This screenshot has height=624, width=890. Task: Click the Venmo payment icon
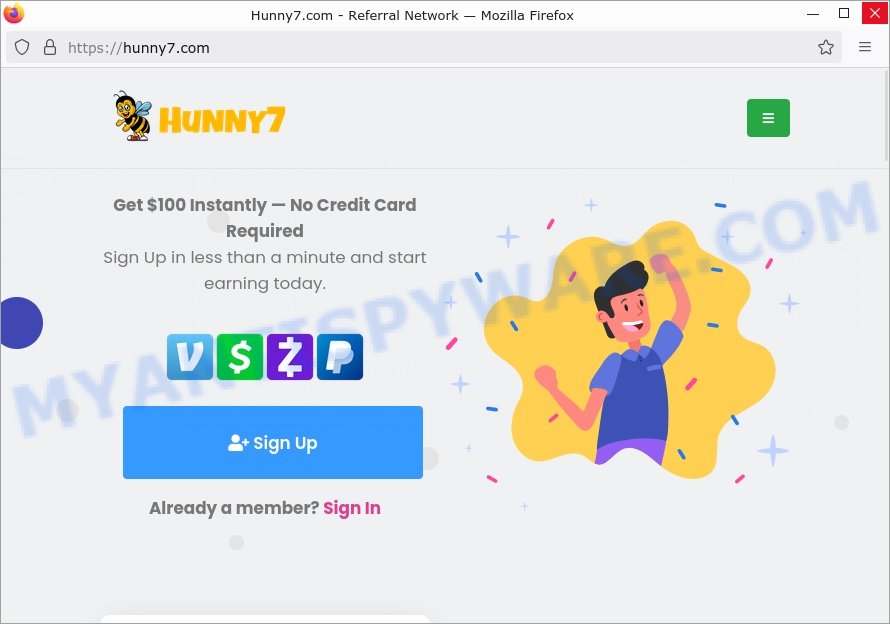(x=190, y=357)
